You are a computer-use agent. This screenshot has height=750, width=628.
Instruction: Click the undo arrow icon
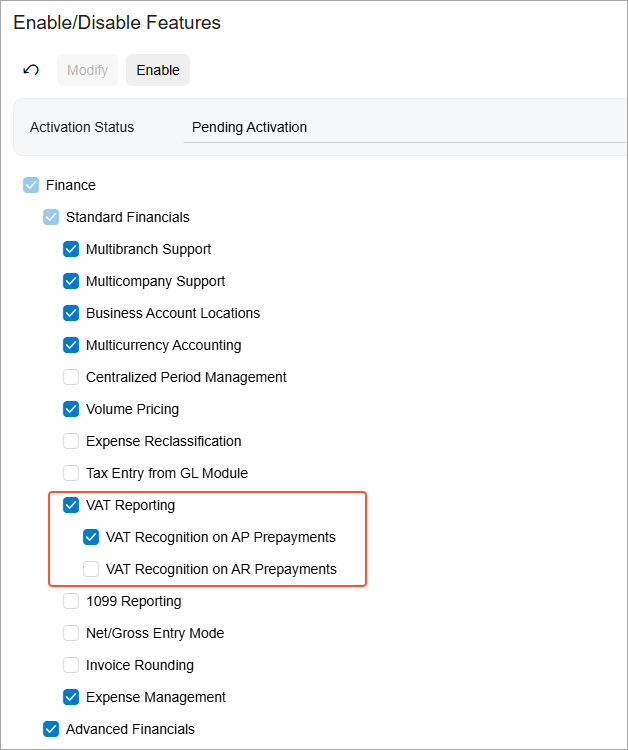click(31, 70)
